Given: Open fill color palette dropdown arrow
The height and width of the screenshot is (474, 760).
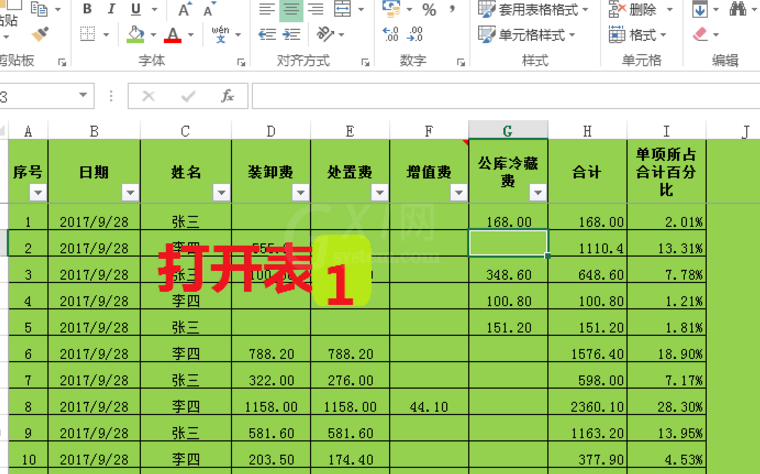Looking at the screenshot, I should [153, 35].
